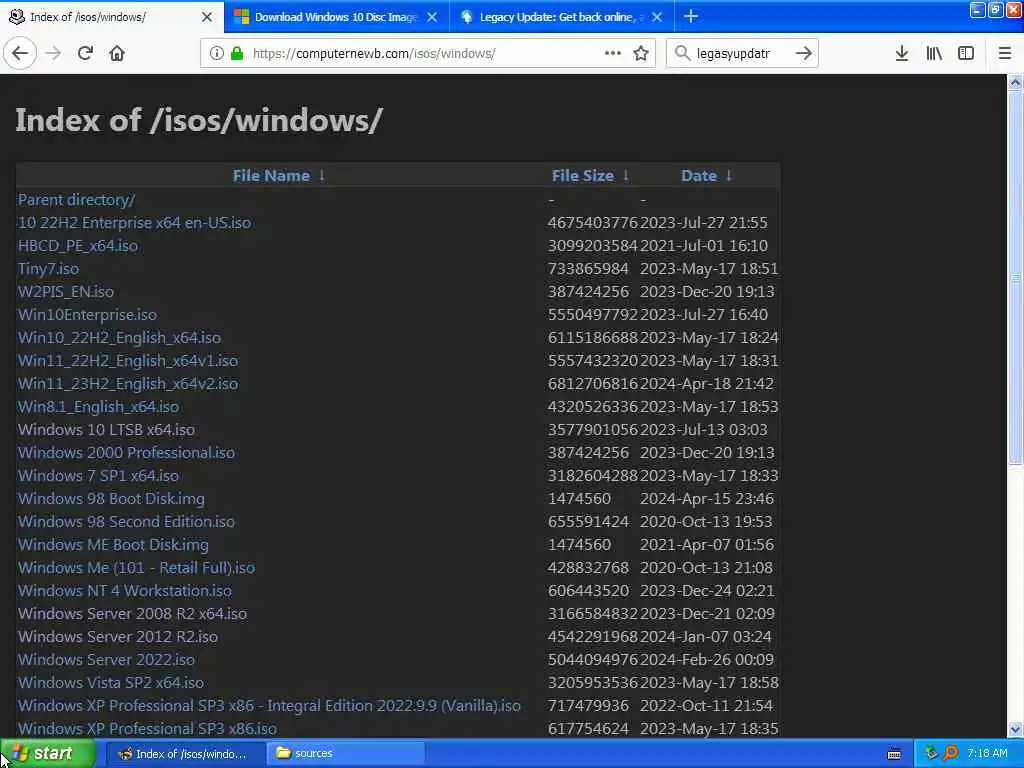Close the Legacy Update tab

(657, 17)
